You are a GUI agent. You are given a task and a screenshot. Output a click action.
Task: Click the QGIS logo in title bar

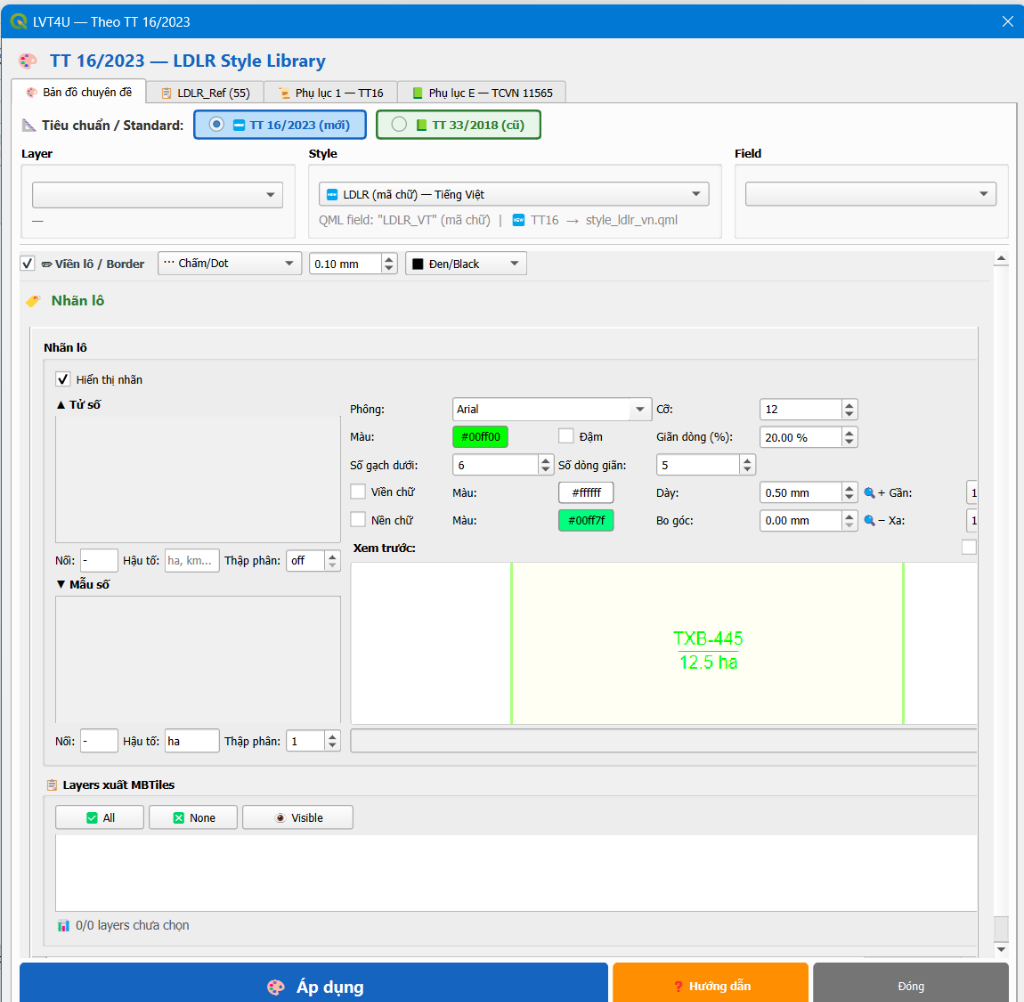point(18,22)
